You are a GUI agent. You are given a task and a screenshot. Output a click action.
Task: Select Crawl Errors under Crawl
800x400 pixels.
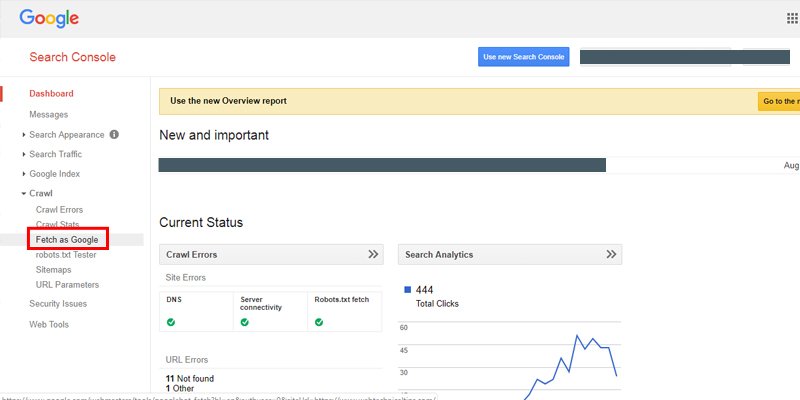click(59, 210)
